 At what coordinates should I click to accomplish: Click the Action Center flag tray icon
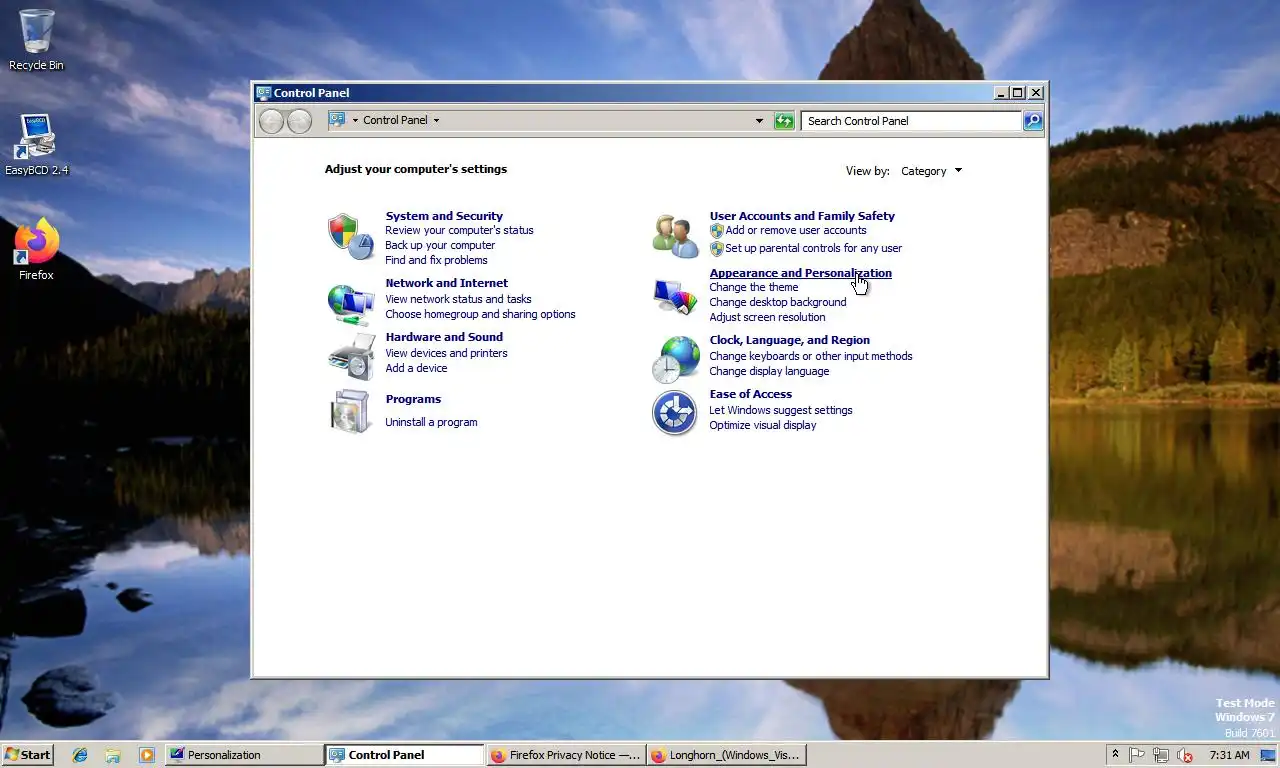1137,755
